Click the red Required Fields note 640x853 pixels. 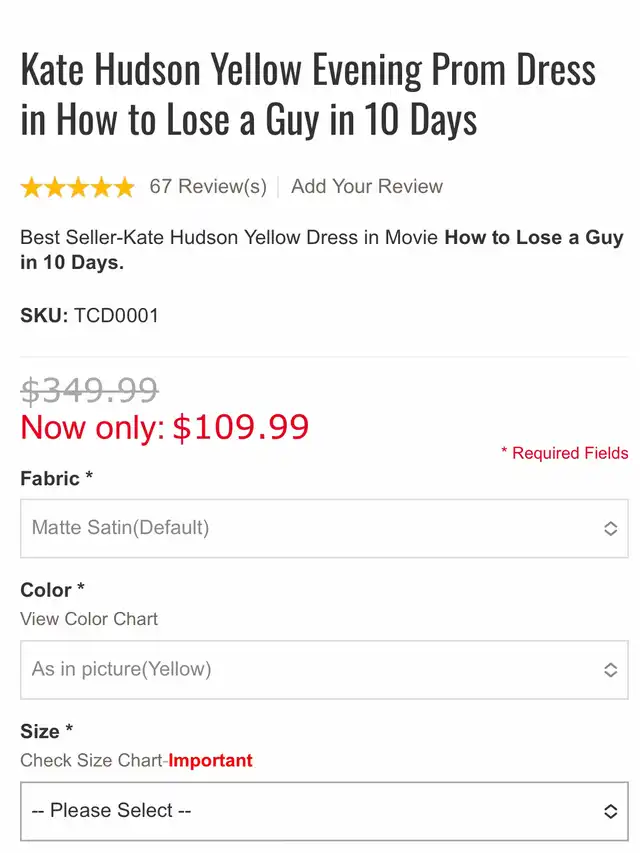click(x=565, y=454)
